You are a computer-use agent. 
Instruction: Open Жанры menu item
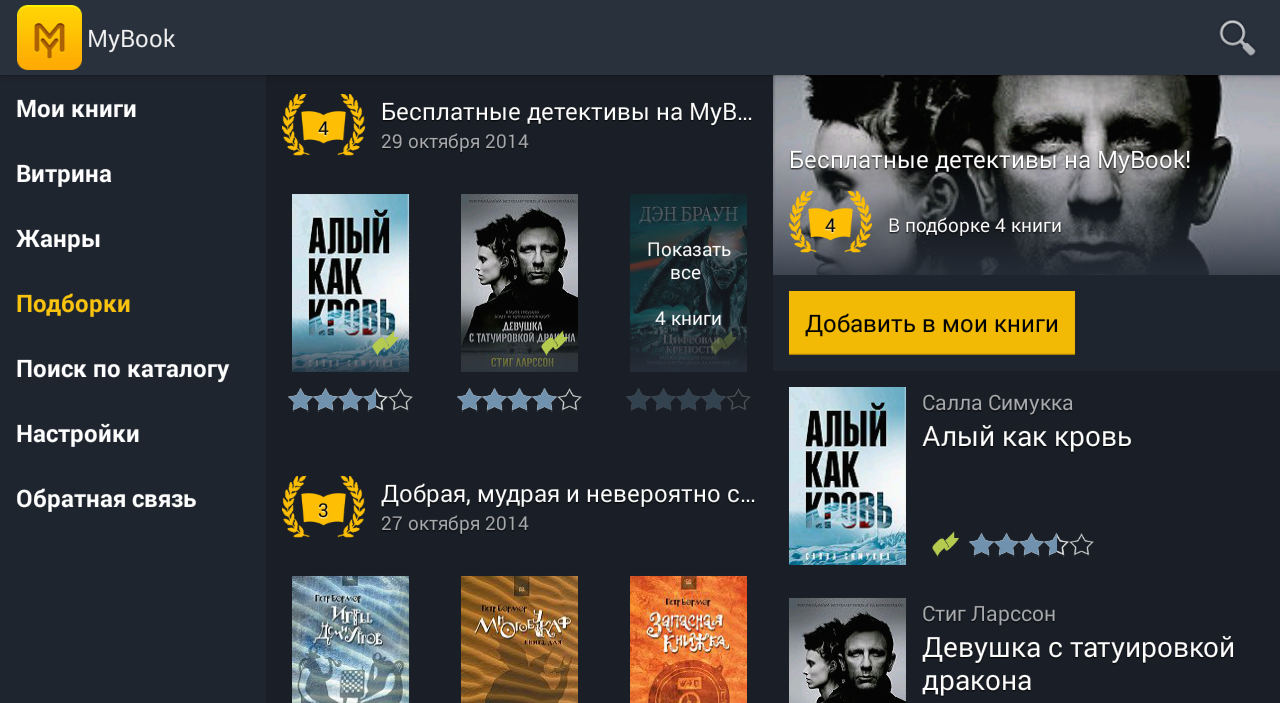tap(58, 239)
